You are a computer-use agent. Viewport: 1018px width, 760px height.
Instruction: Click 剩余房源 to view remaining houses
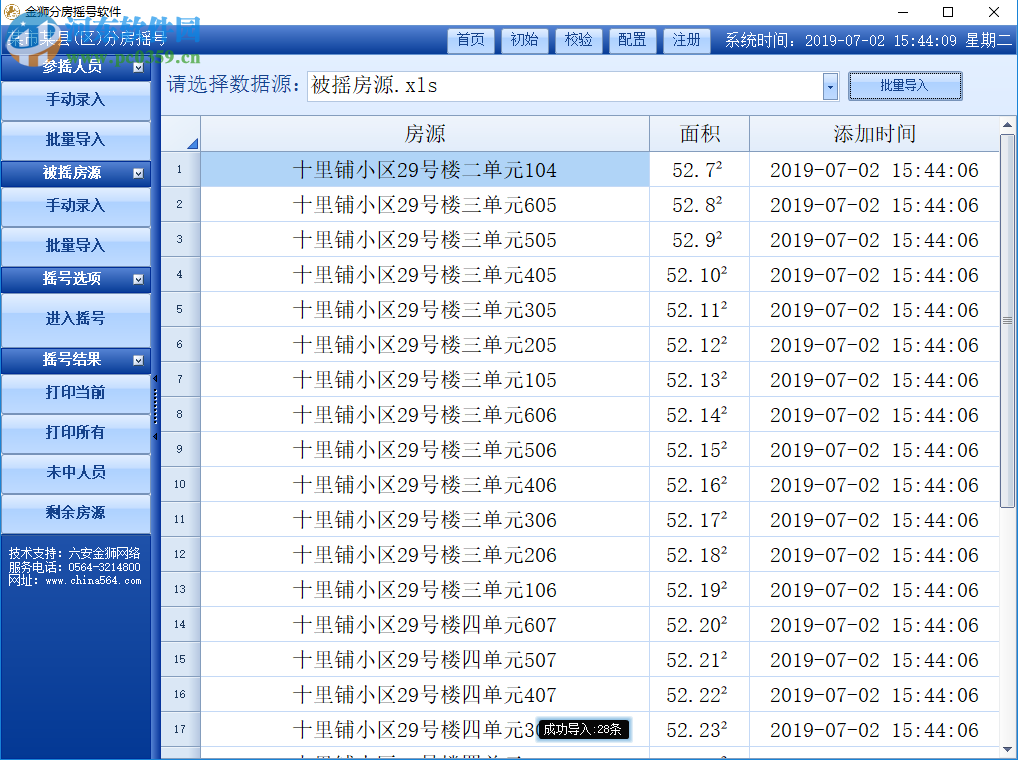click(x=75, y=512)
